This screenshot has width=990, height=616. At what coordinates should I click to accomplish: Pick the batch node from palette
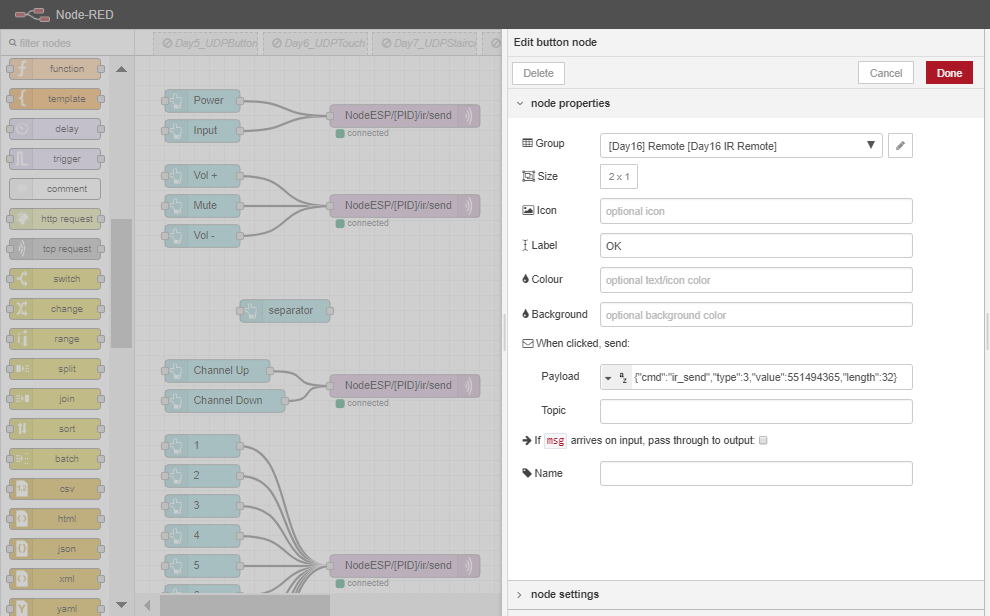tap(55, 459)
